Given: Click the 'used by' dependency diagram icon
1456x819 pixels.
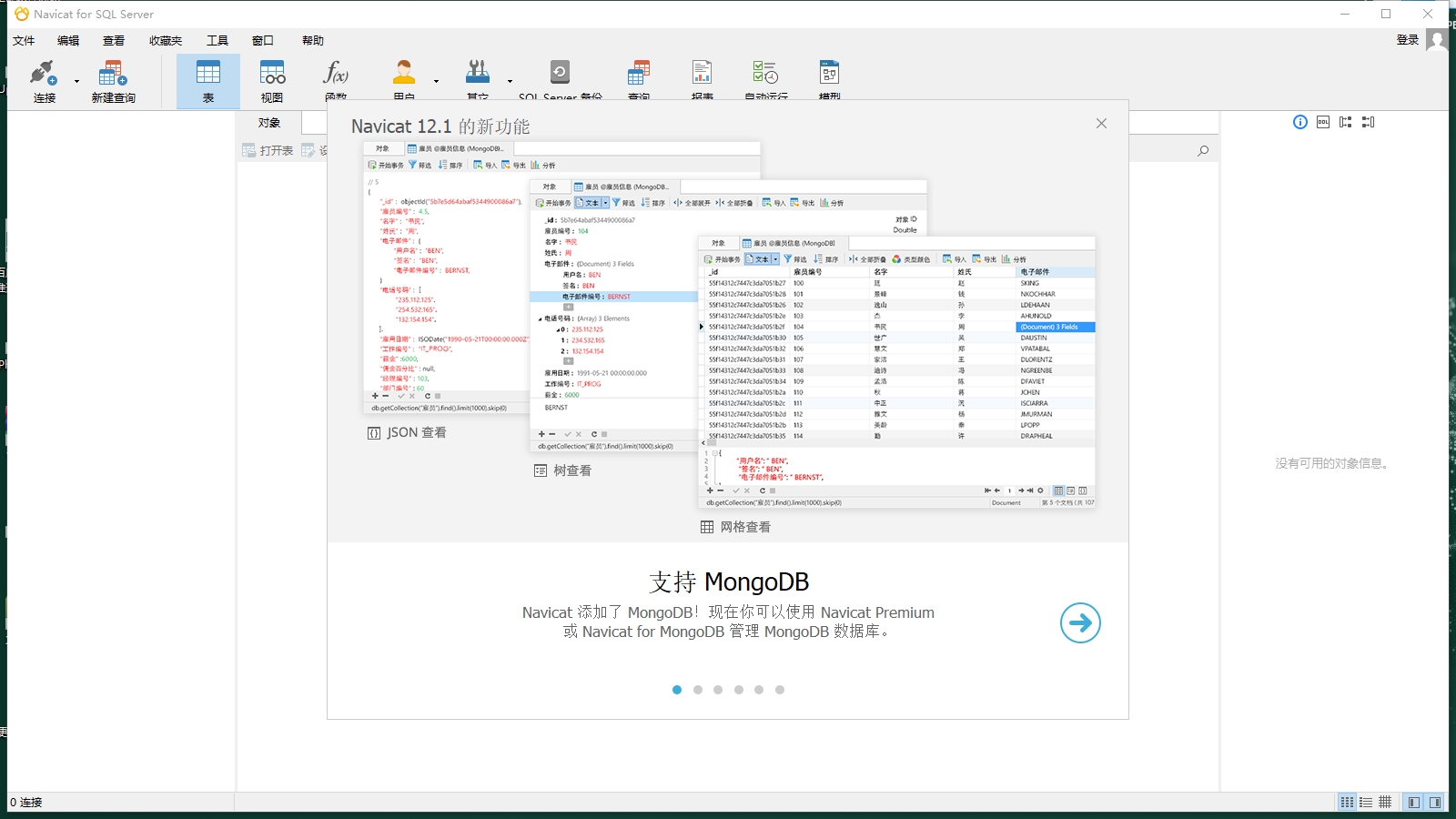Looking at the screenshot, I should pyautogui.click(x=1369, y=122).
